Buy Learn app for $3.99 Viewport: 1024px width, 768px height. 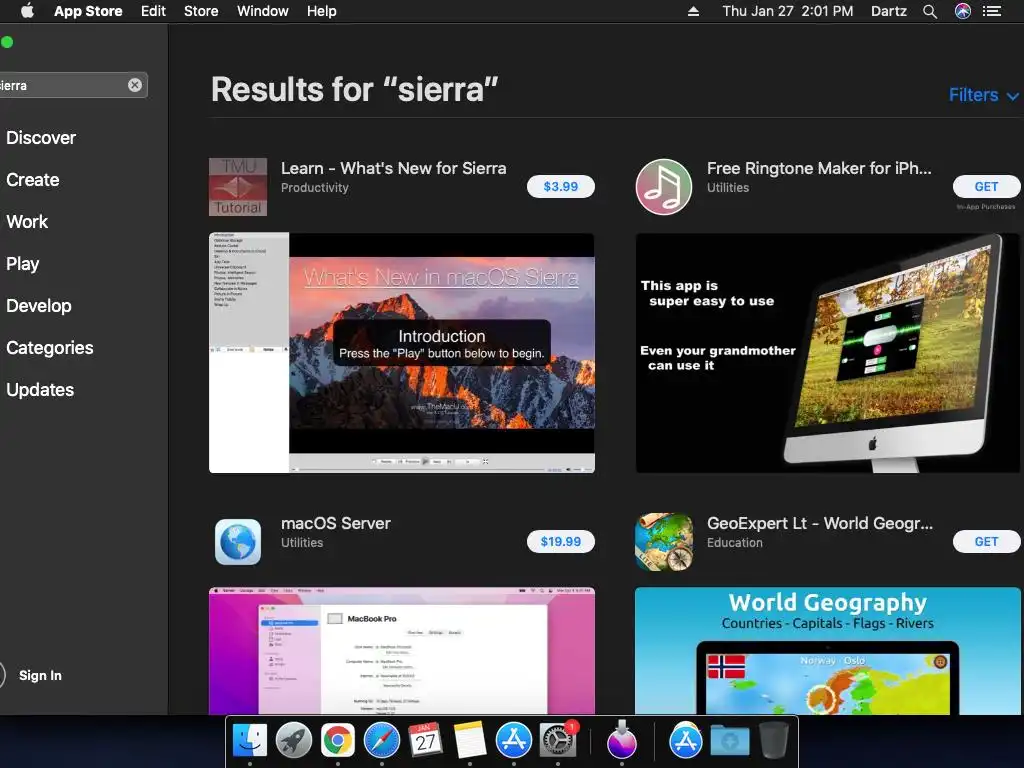[560, 187]
